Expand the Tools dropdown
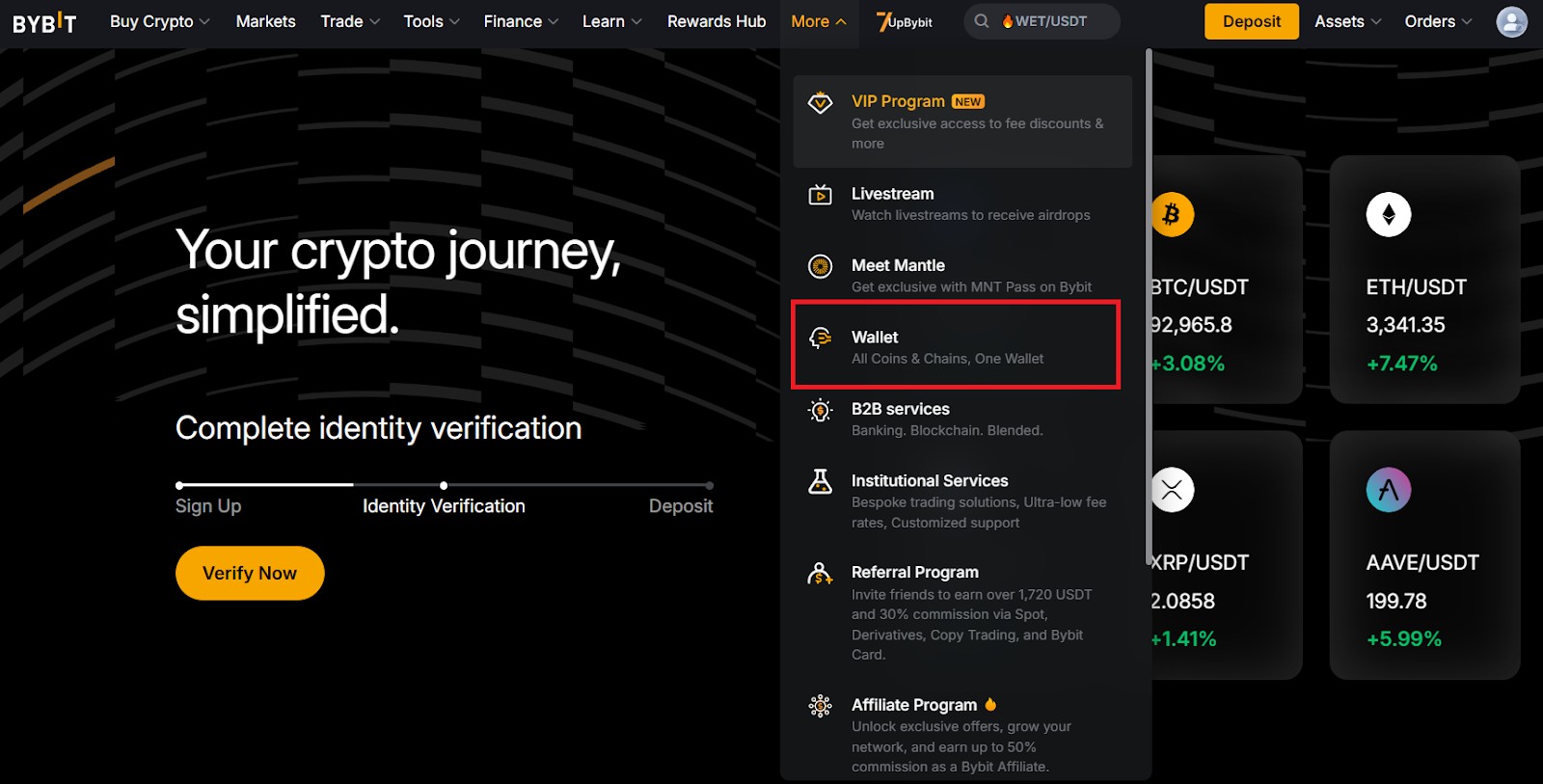Screen dimensions: 1543x784 (x=431, y=21)
